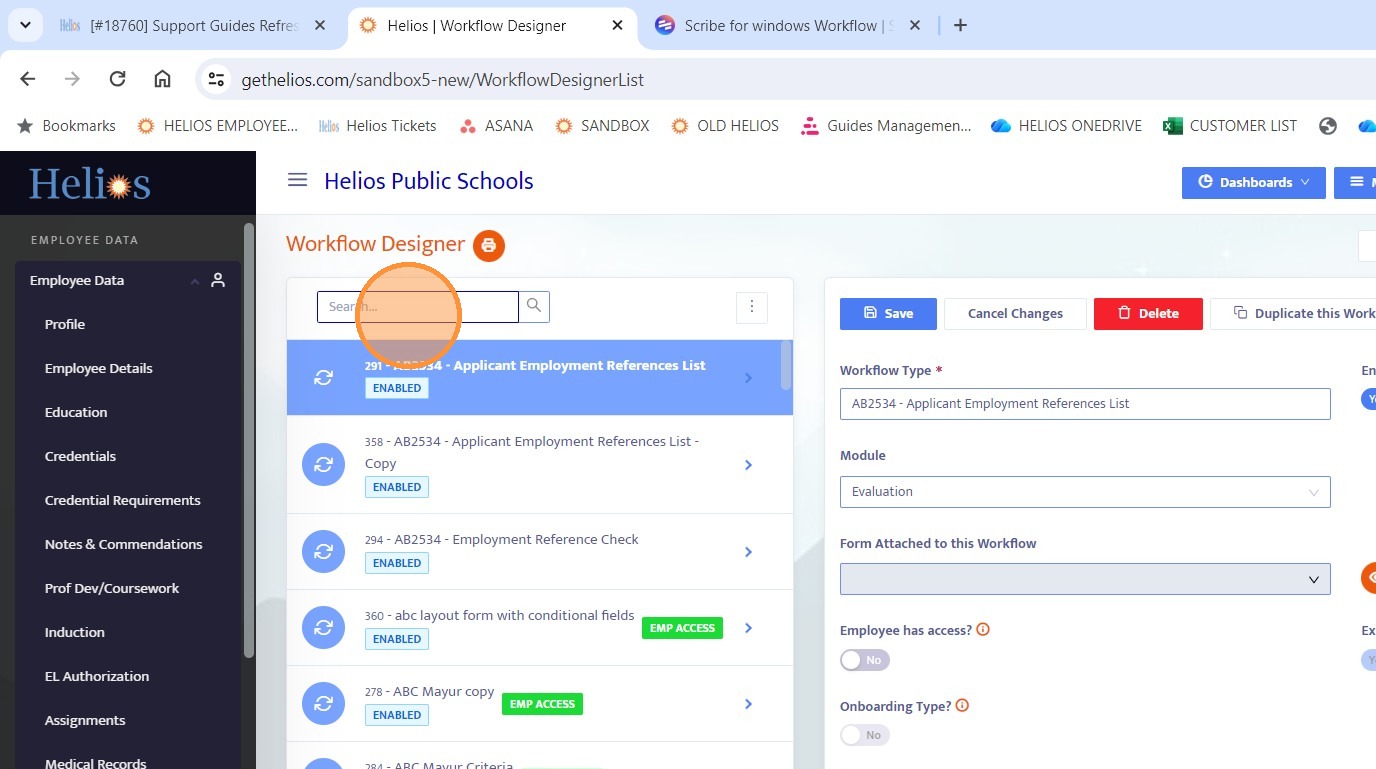Open the Form Attached to this Workflow dropdown
This screenshot has width=1376, height=769.
click(1085, 579)
